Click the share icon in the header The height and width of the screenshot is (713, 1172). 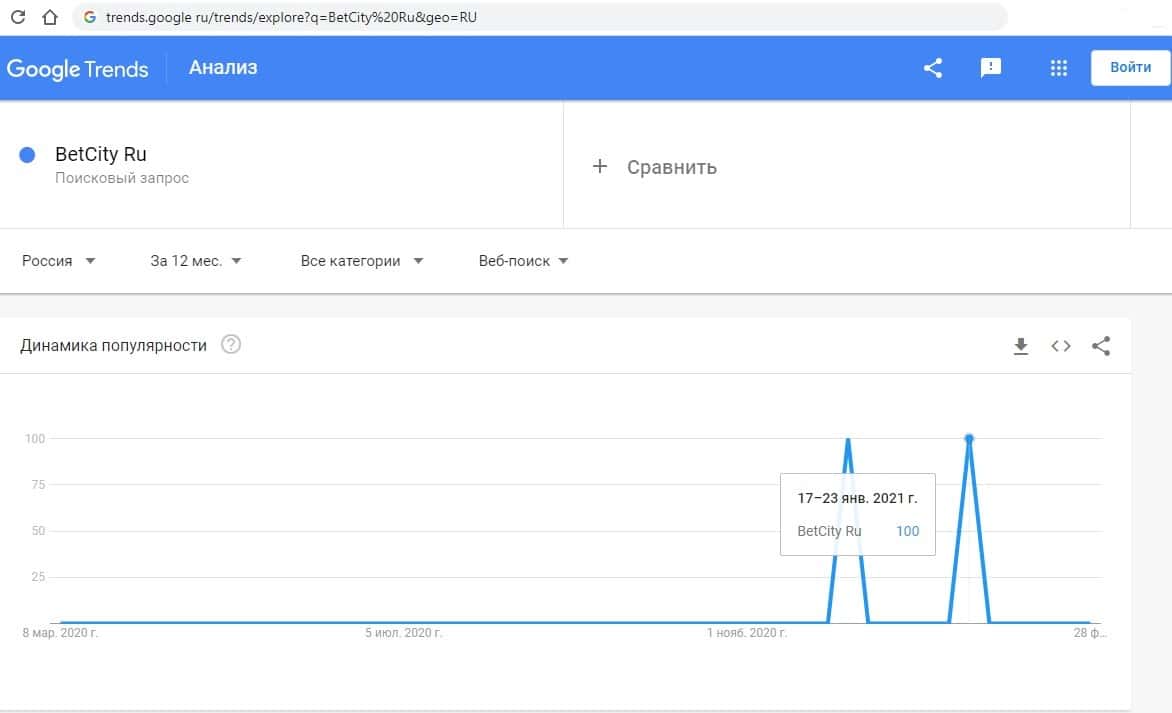pos(933,68)
